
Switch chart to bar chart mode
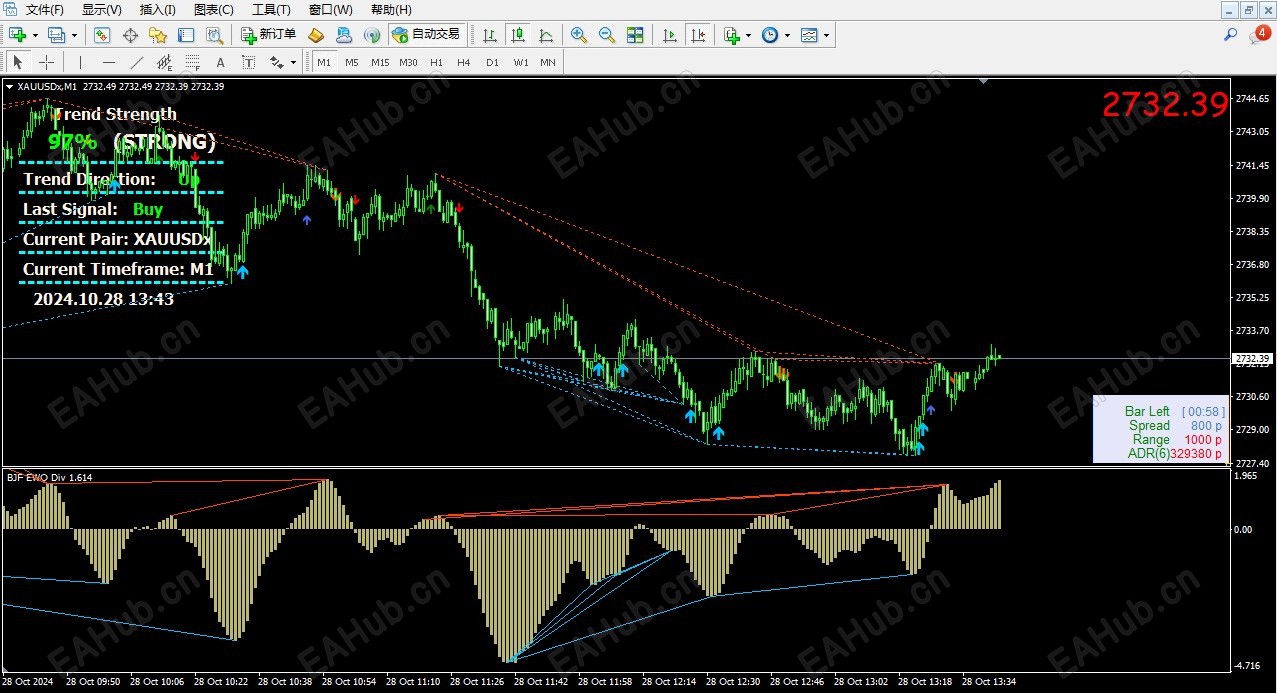pyautogui.click(x=490, y=35)
